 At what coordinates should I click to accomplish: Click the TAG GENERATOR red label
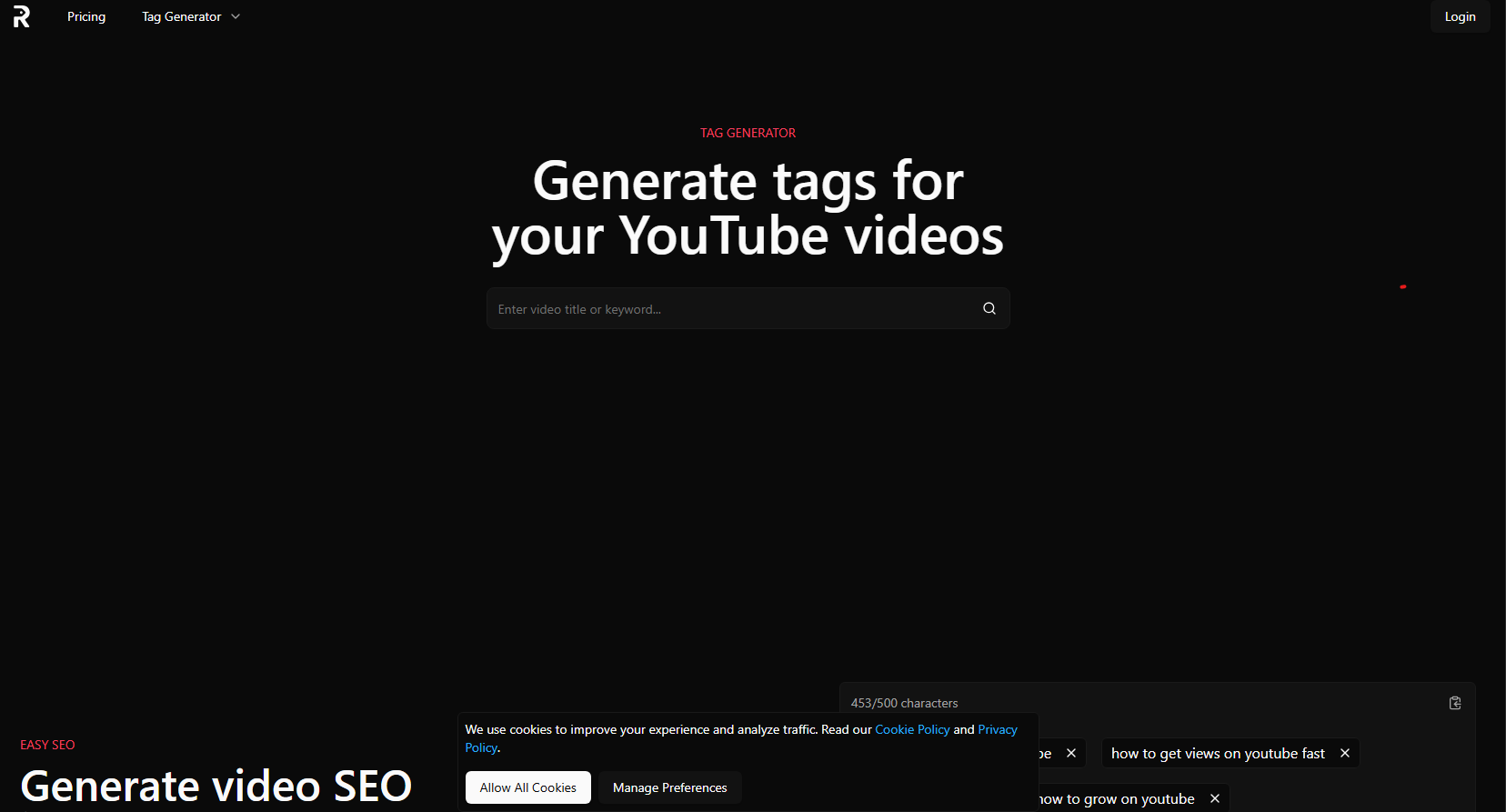pos(748,133)
